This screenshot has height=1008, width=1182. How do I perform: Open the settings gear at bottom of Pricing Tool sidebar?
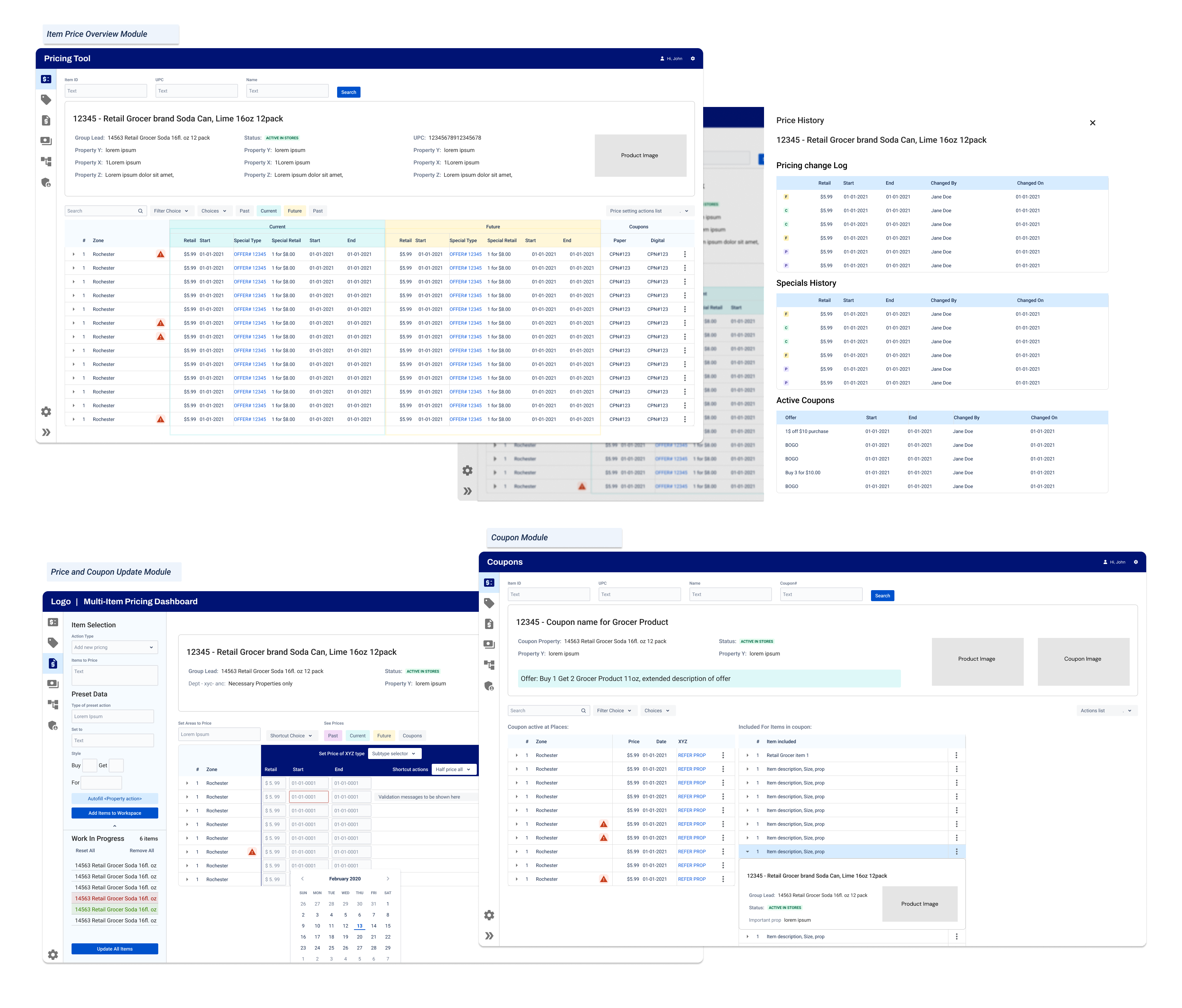[46, 412]
